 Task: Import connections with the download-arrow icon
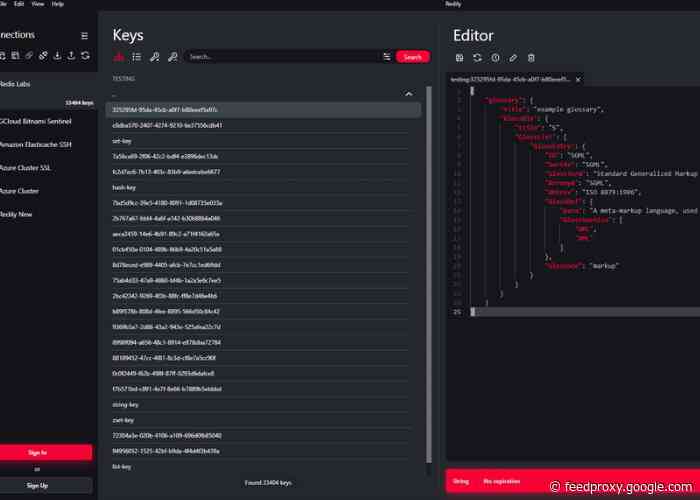[57, 55]
